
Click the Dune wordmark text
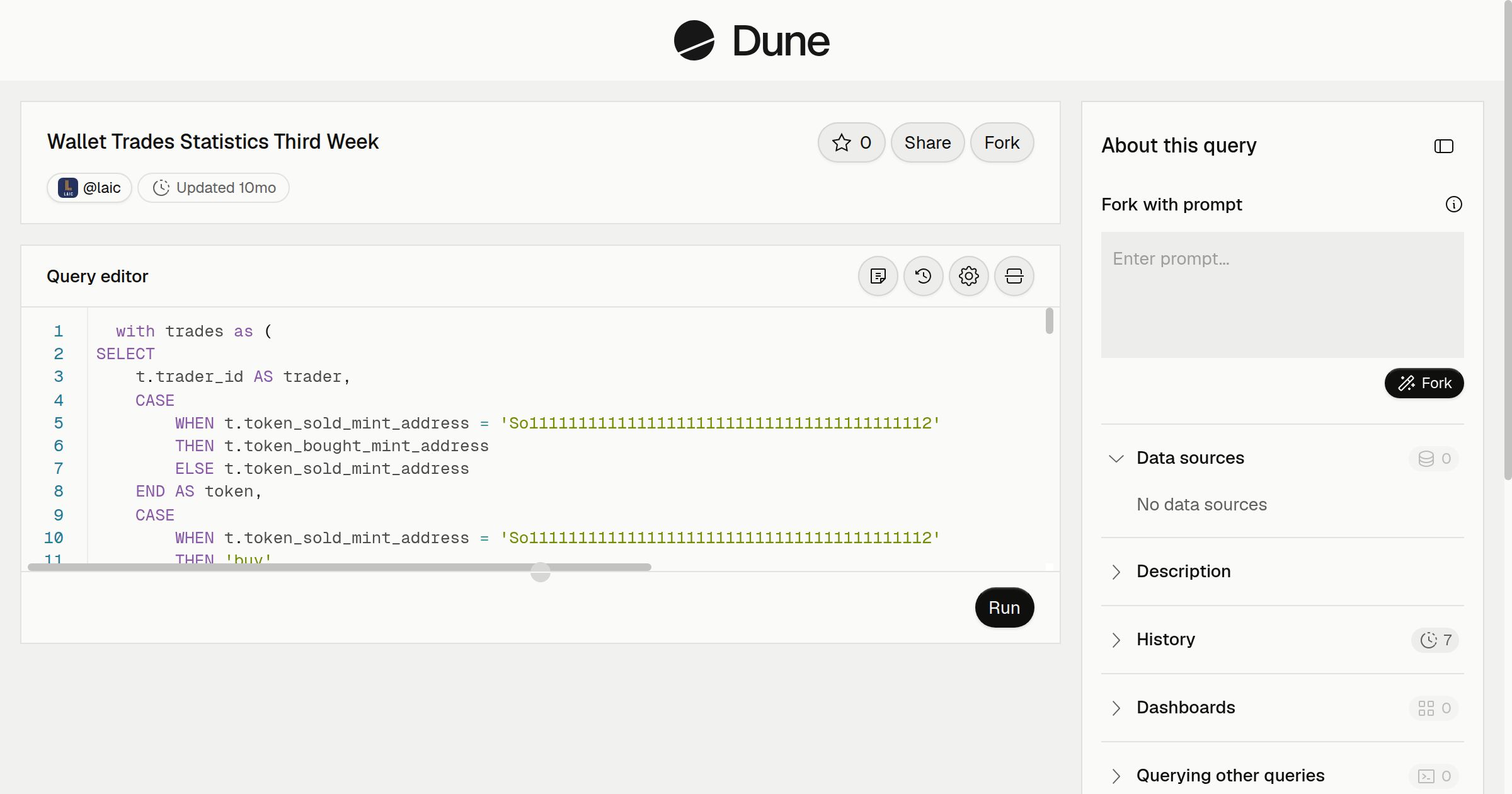[x=781, y=41]
